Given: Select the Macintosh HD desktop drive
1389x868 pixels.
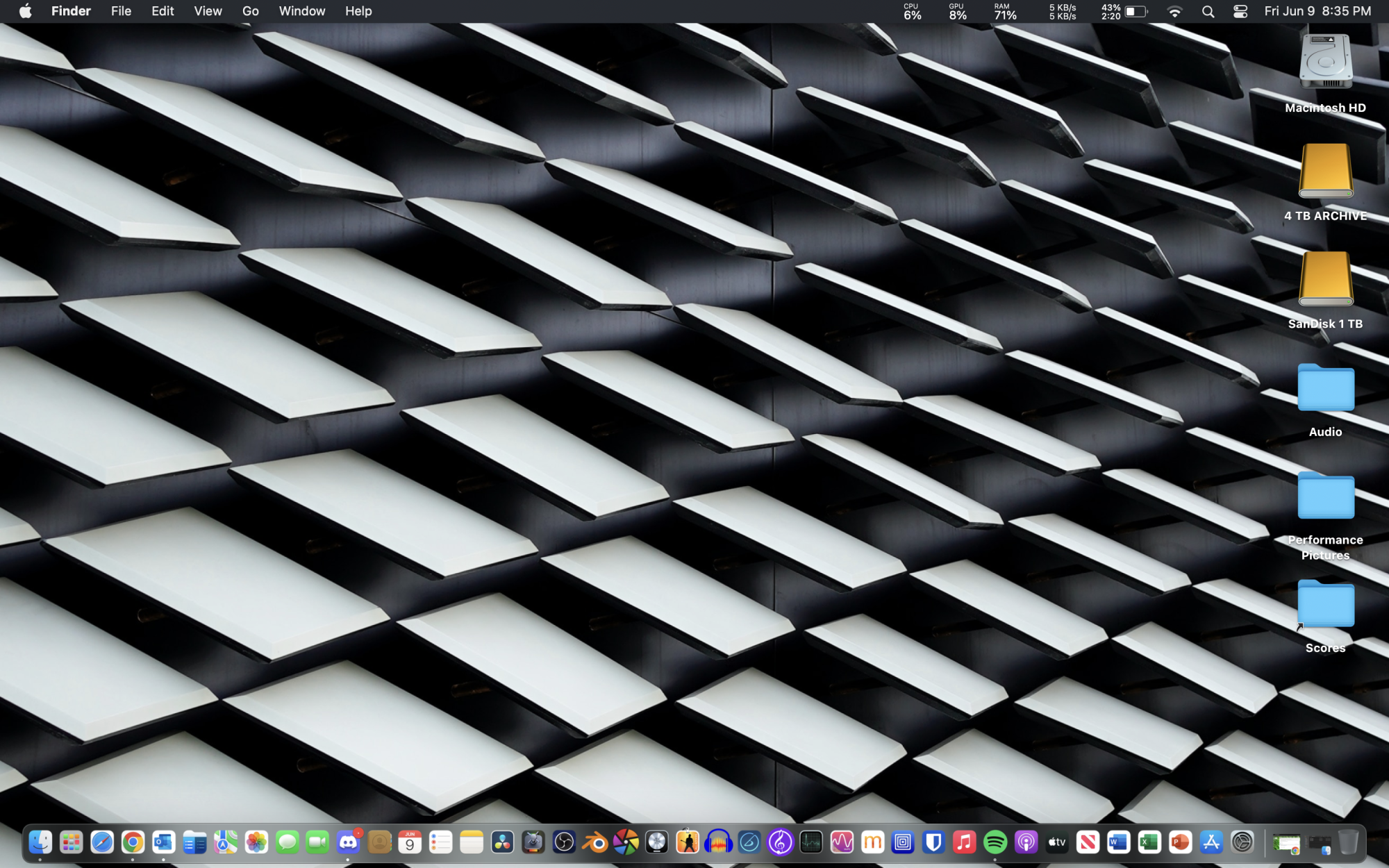Looking at the screenshot, I should 1326,62.
